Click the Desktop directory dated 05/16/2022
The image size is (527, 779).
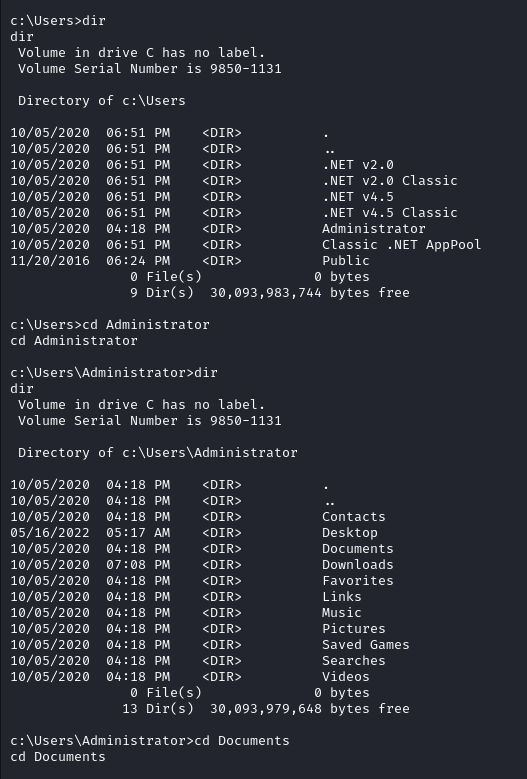350,533
